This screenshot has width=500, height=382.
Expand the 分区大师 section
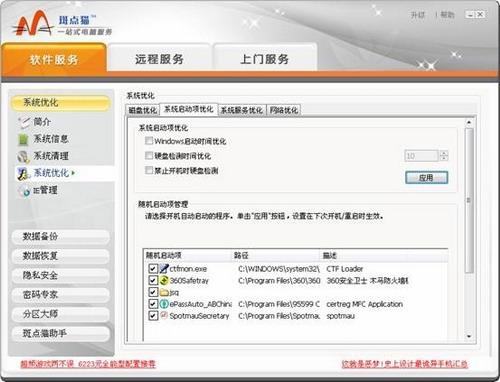[60, 314]
